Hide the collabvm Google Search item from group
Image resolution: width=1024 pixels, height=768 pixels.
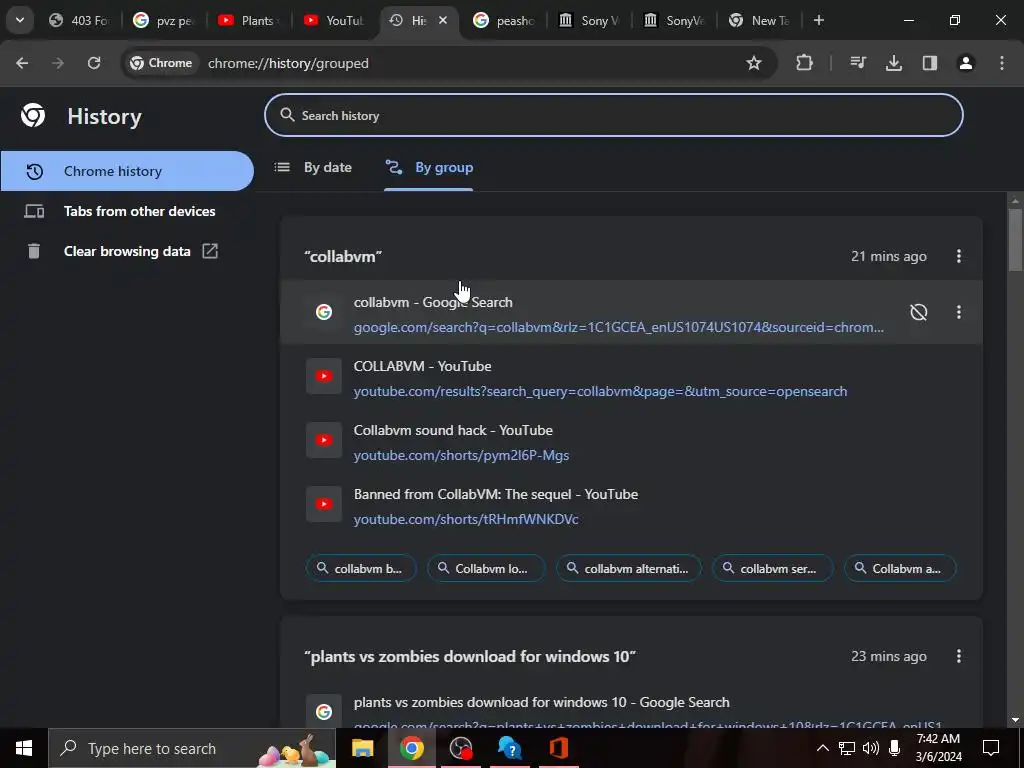[918, 312]
